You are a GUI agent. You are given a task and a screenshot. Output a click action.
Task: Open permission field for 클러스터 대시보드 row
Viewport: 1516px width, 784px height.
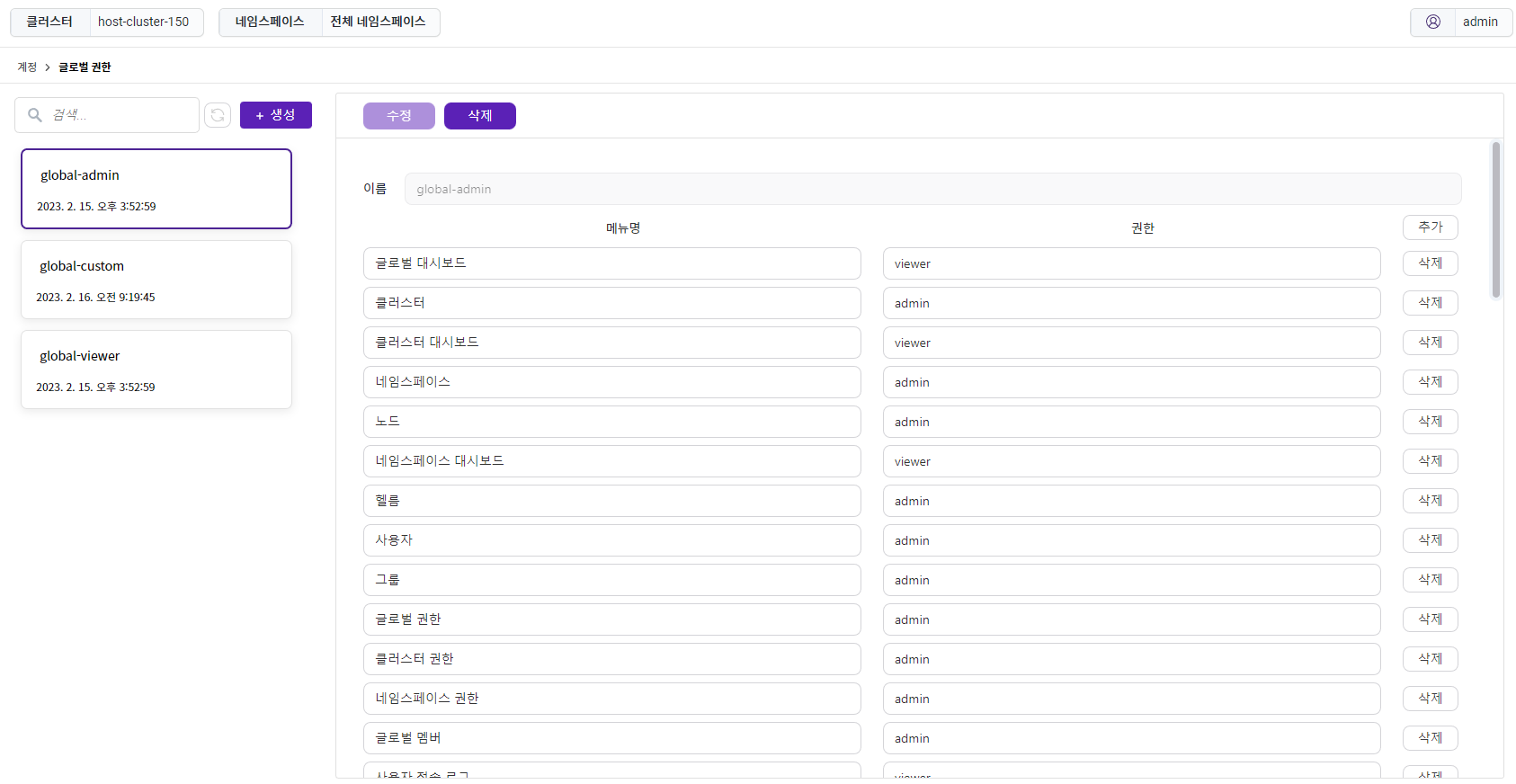(x=1132, y=343)
